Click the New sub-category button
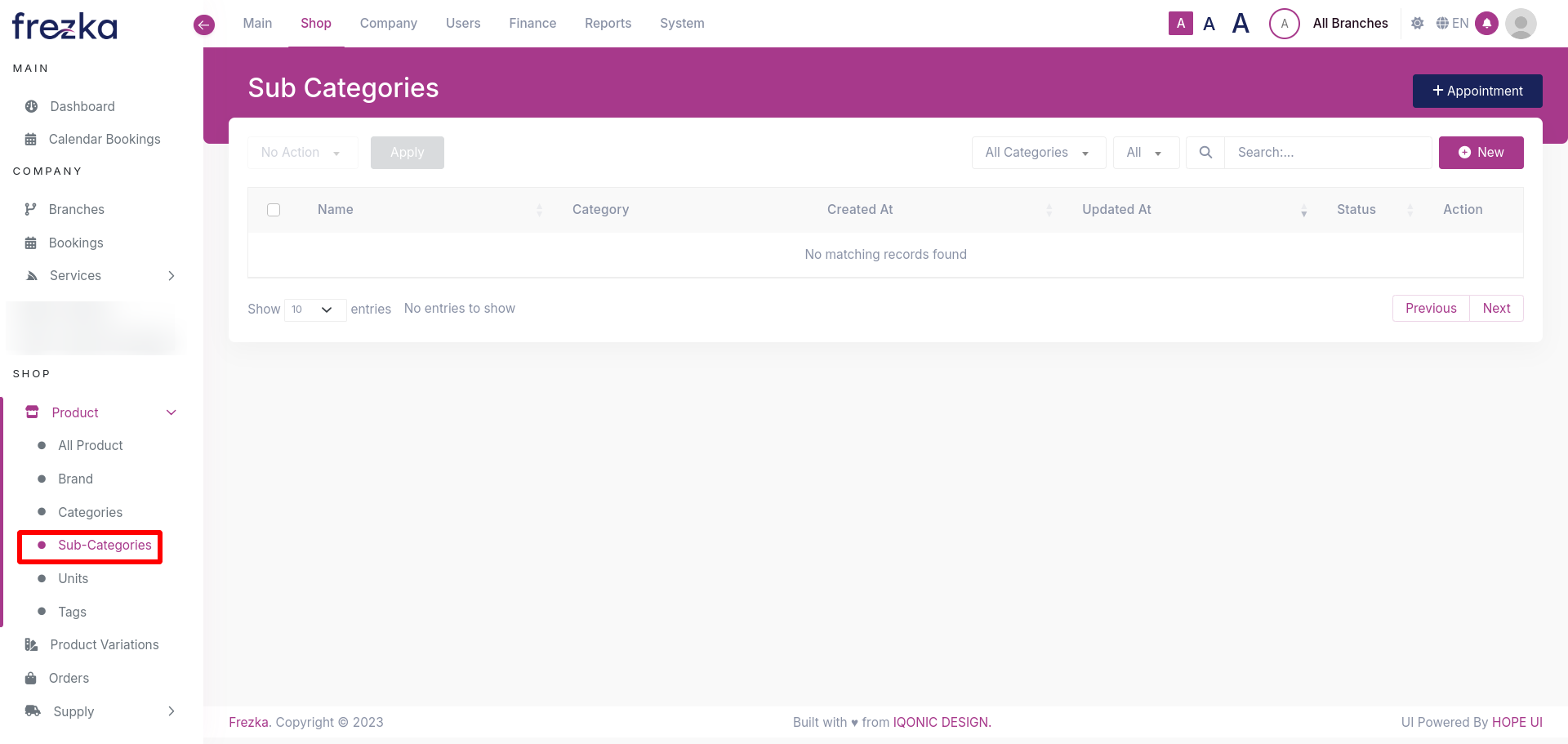Image resolution: width=1568 pixels, height=744 pixels. pyautogui.click(x=1481, y=153)
